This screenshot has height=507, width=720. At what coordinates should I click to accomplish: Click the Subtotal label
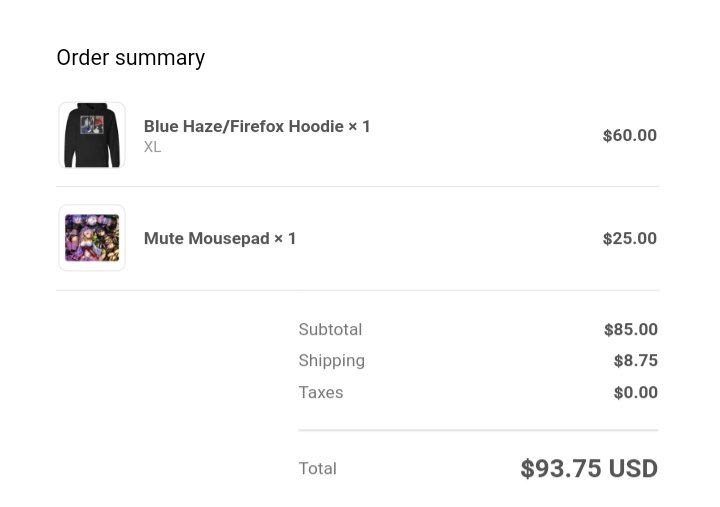(330, 329)
